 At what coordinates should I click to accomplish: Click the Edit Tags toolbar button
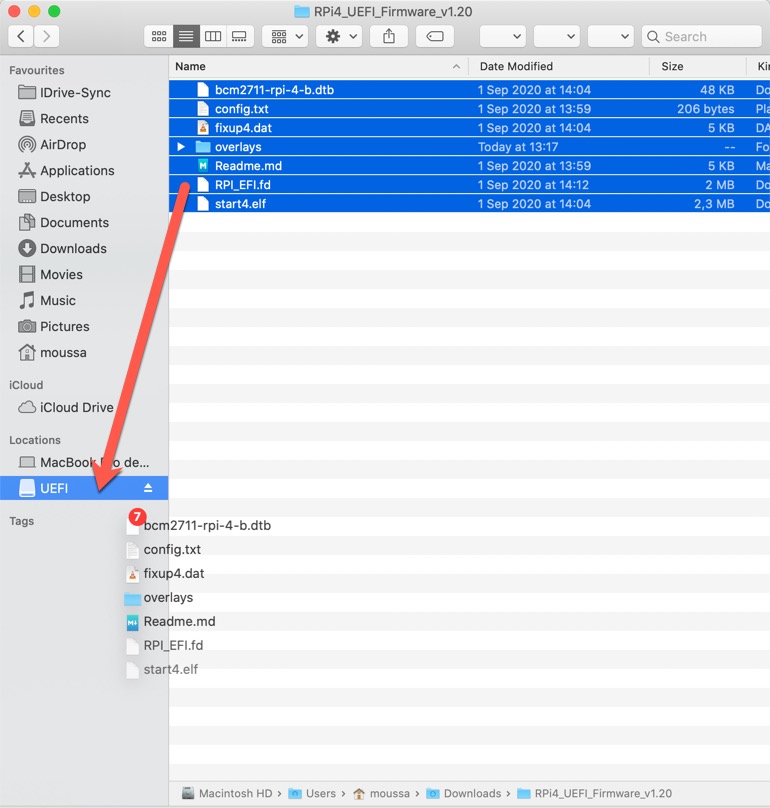point(435,37)
